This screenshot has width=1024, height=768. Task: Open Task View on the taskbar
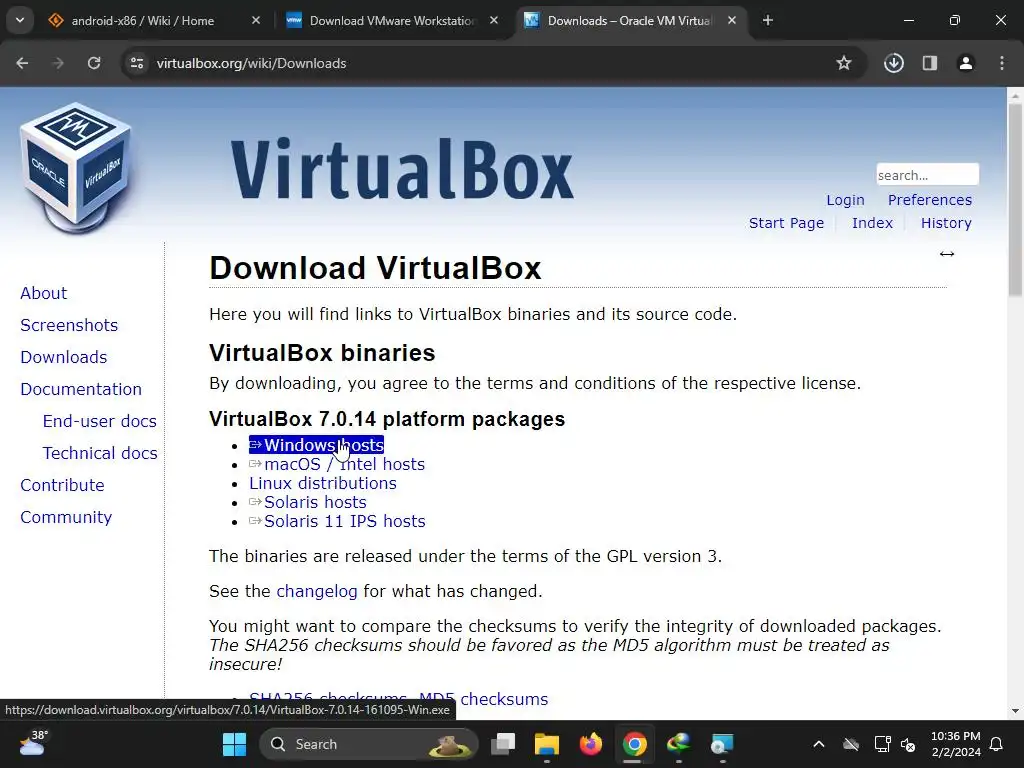click(x=504, y=744)
